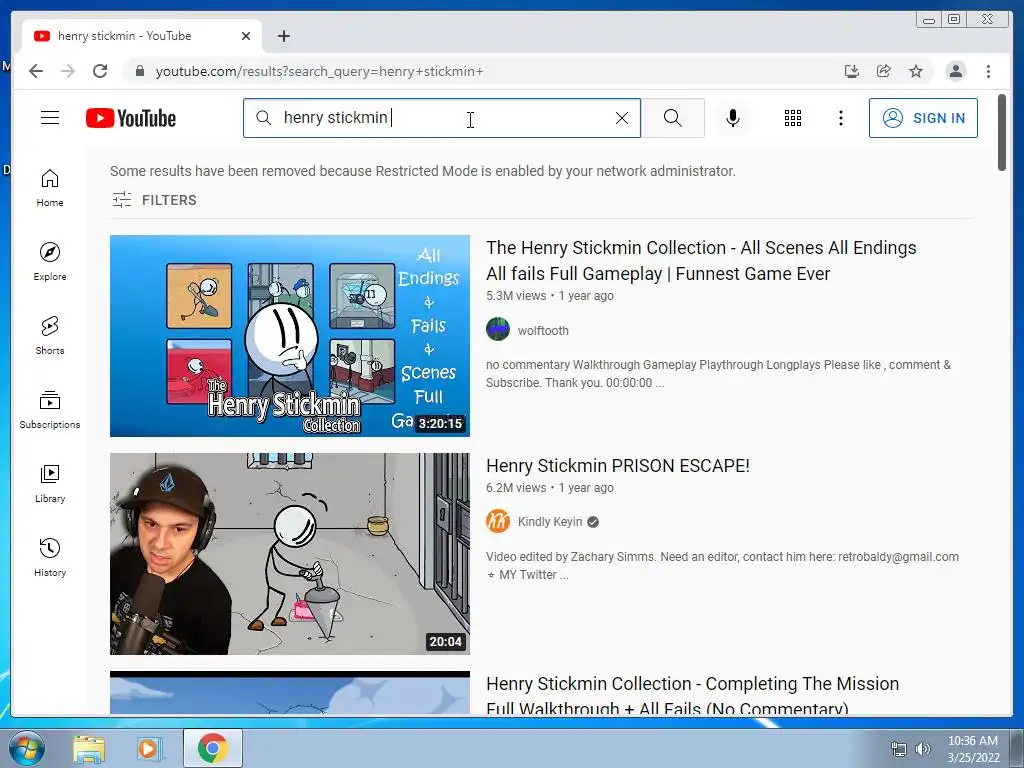The width and height of the screenshot is (1024, 768).
Task: Click the wolftooth channel avatar
Action: click(498, 330)
